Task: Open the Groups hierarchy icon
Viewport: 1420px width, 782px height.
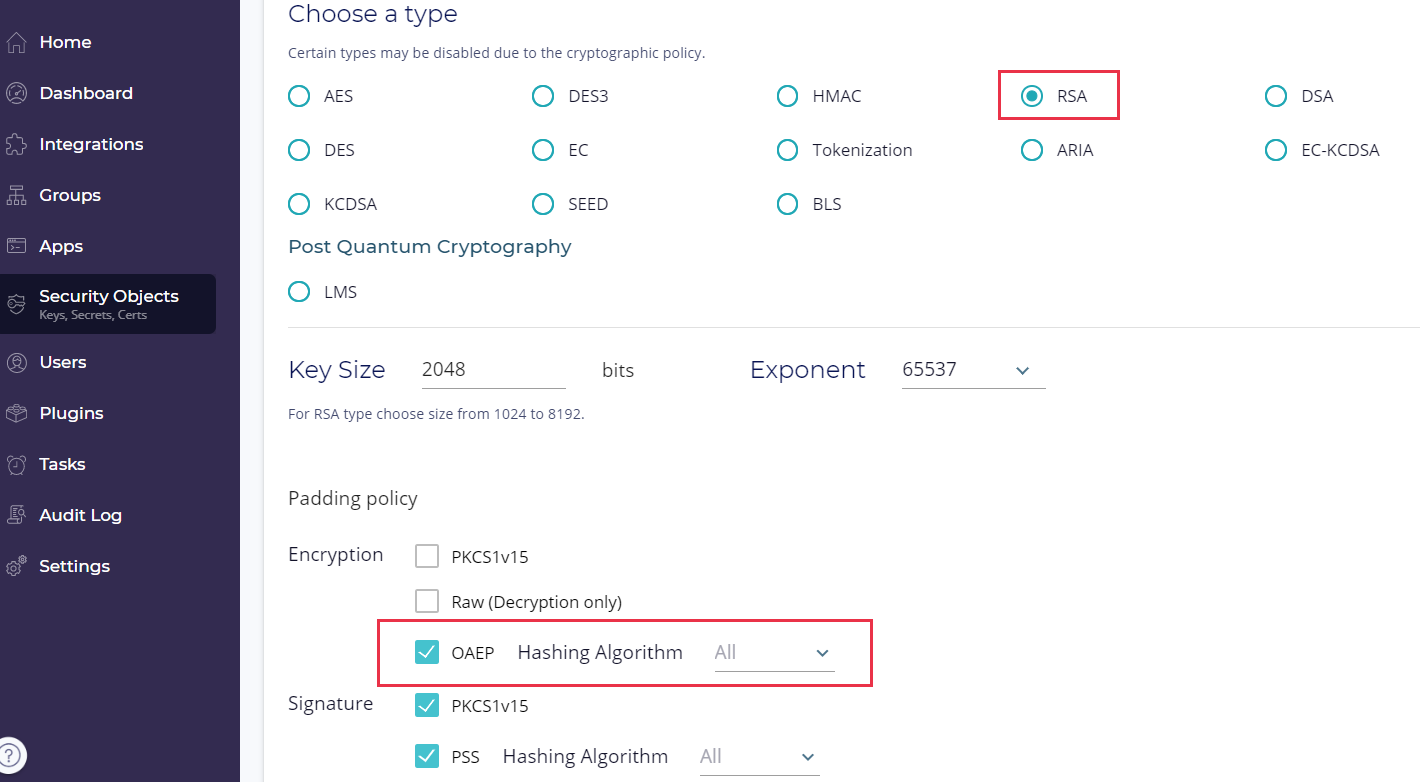Action: pyautogui.click(x=16, y=195)
